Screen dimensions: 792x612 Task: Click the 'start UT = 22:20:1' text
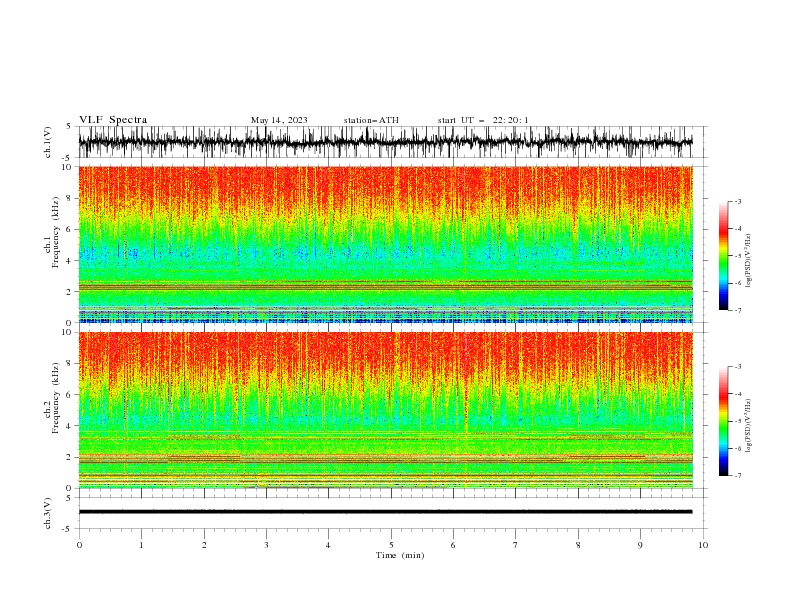tap(483, 120)
